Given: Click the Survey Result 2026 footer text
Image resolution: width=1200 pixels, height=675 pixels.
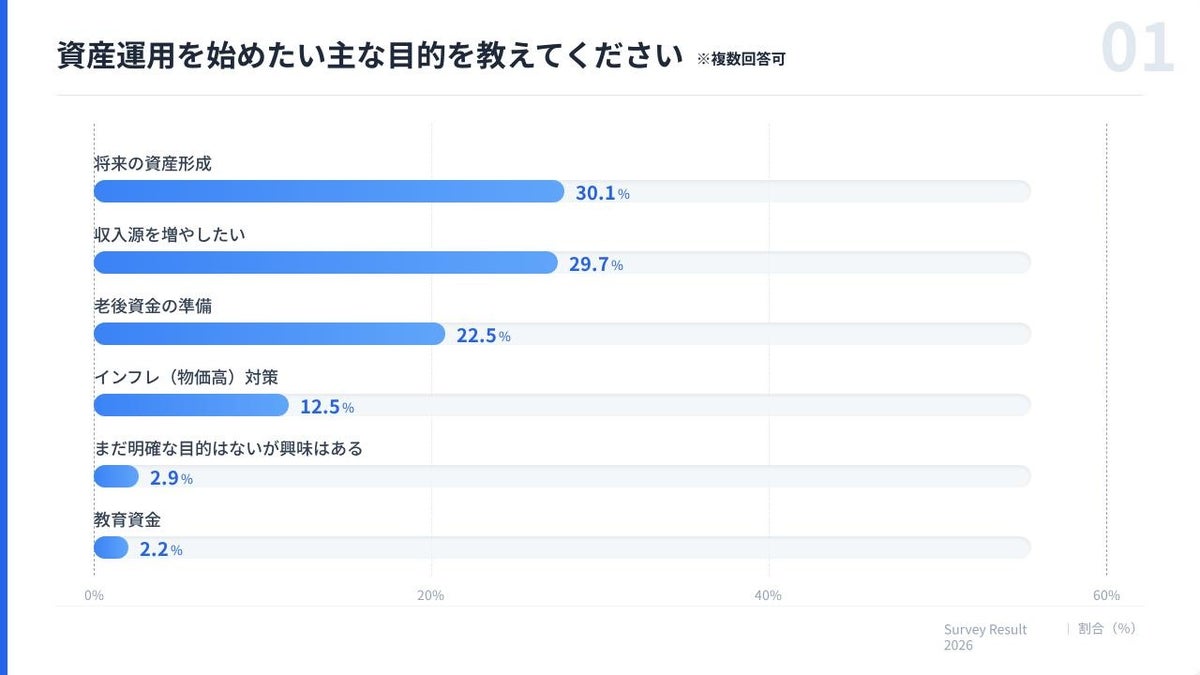Looking at the screenshot, I should click(985, 637).
